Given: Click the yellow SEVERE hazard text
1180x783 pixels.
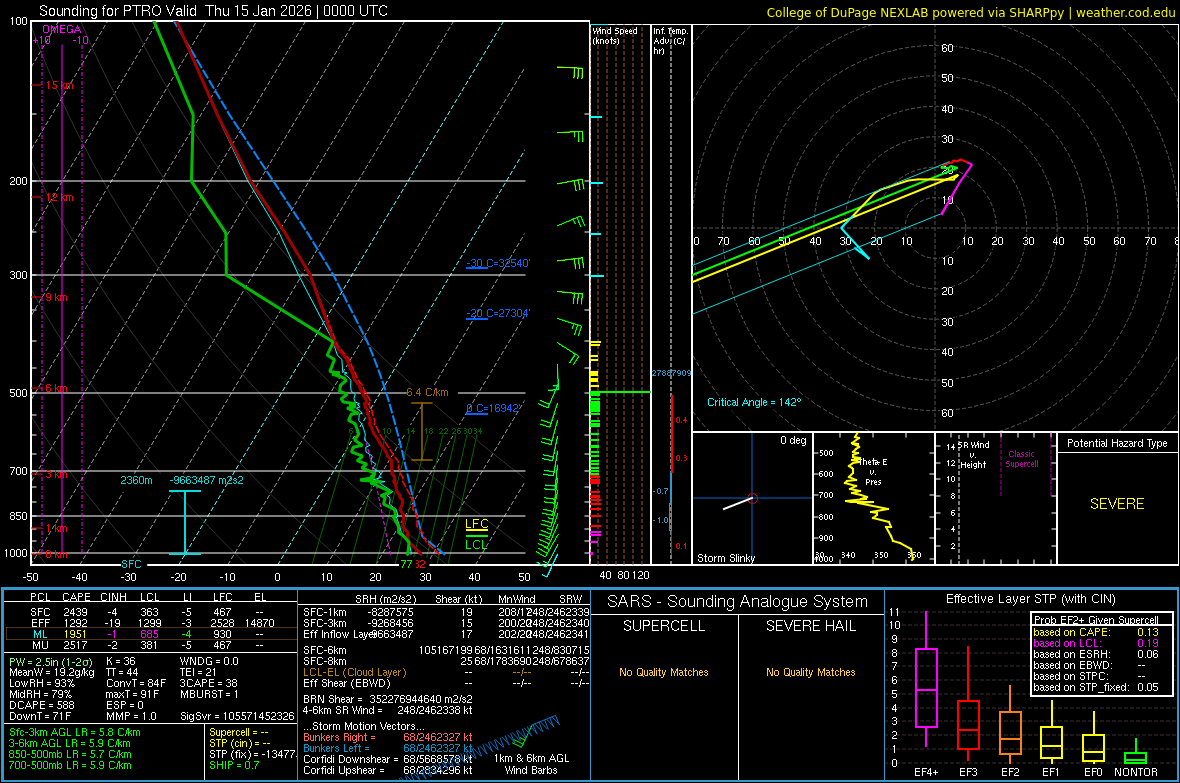Looking at the screenshot, I should click(1117, 504).
